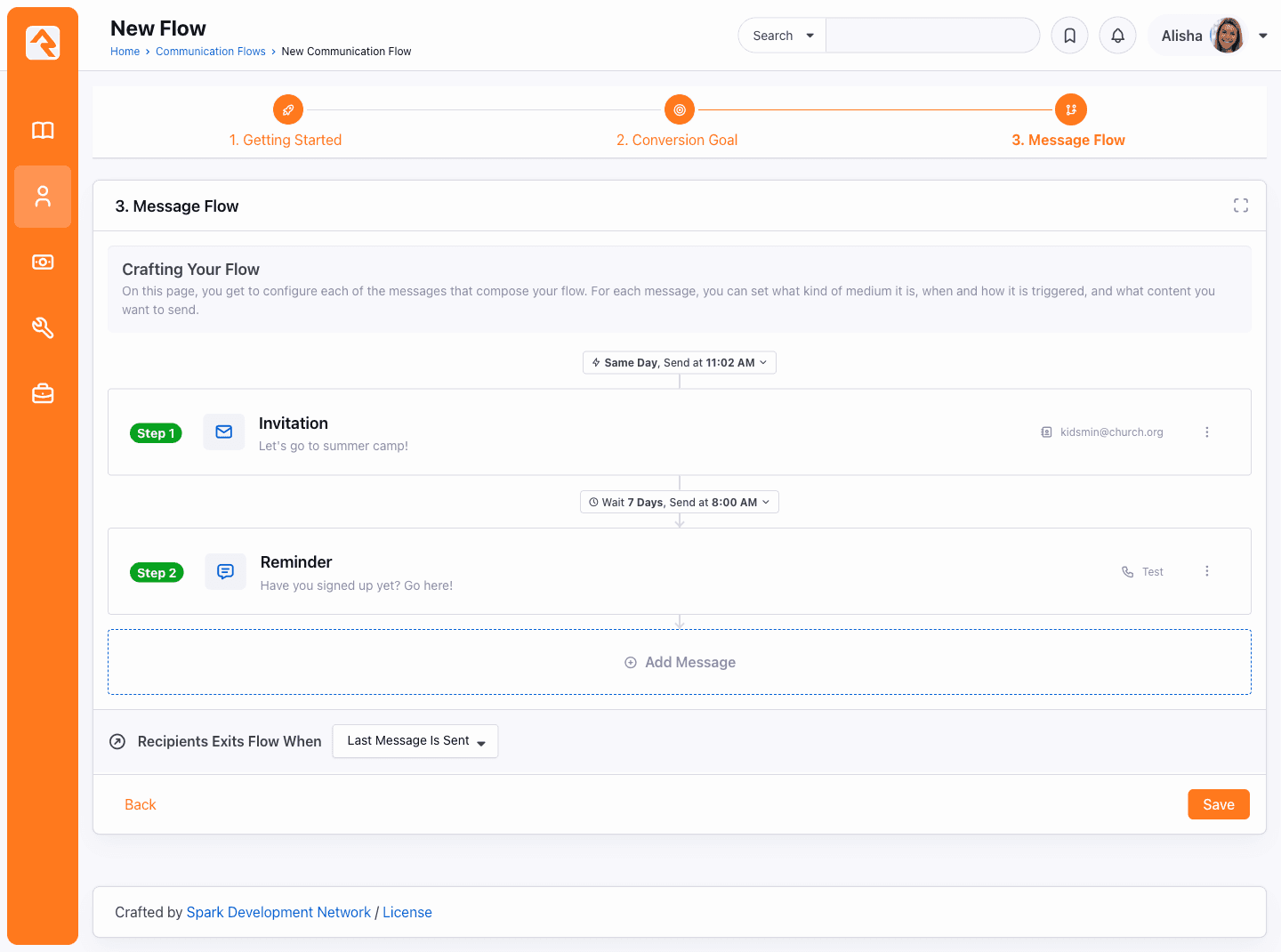Open the notifications bell icon
1281x952 pixels.
[1117, 35]
